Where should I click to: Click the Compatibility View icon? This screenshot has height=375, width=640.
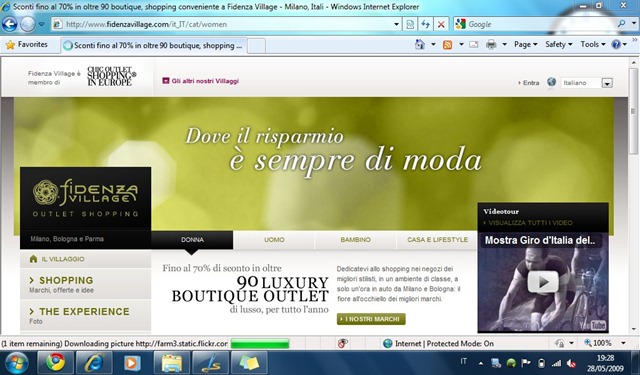point(410,24)
